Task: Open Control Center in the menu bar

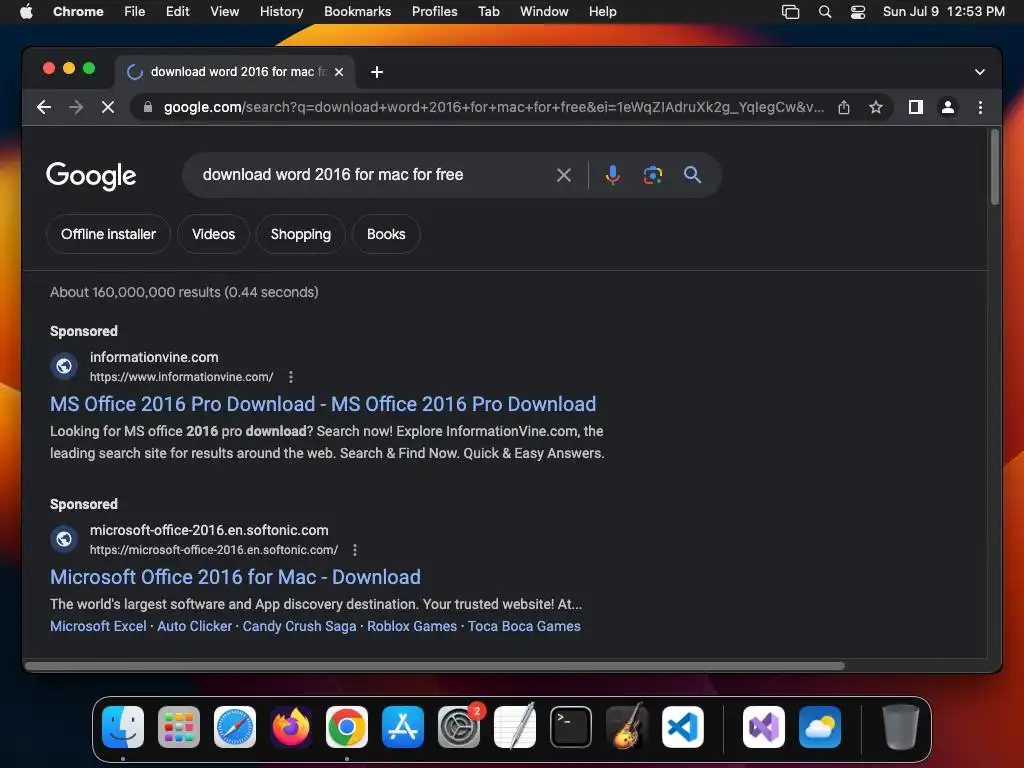Action: click(857, 12)
